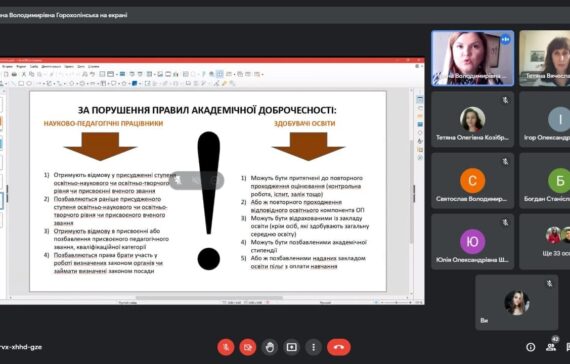570x364 pixels.
Task: Select your own 'Ви' video tile
Action: pos(517,303)
